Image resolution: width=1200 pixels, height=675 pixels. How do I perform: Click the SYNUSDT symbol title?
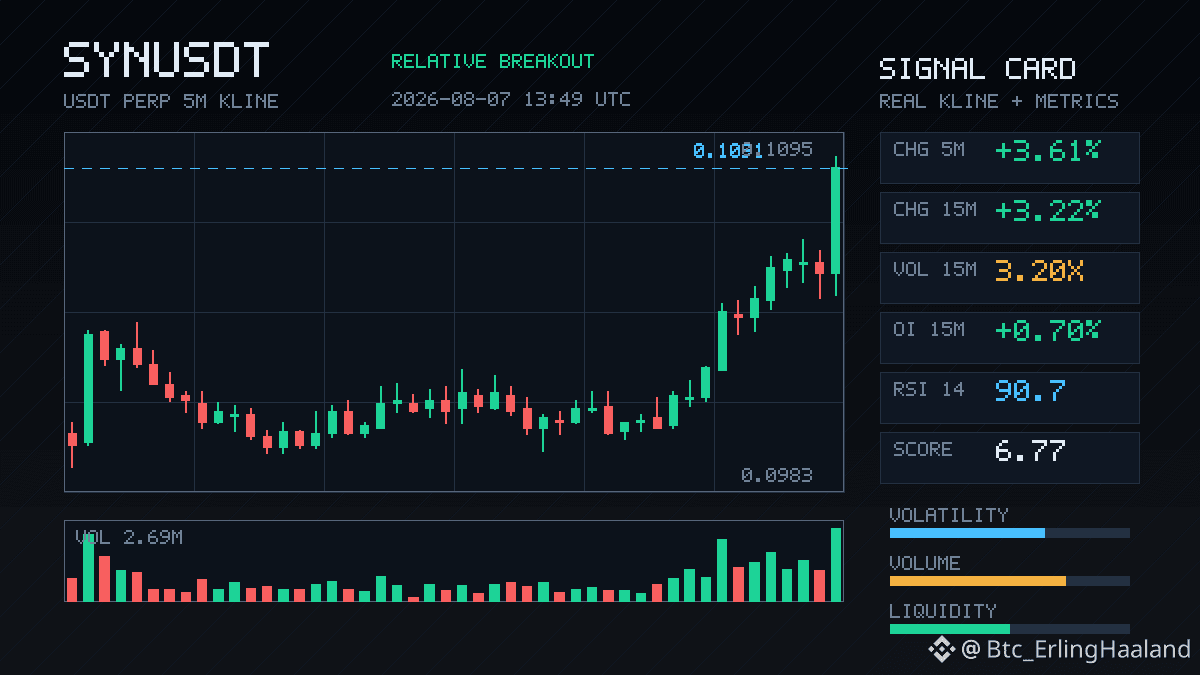point(166,61)
